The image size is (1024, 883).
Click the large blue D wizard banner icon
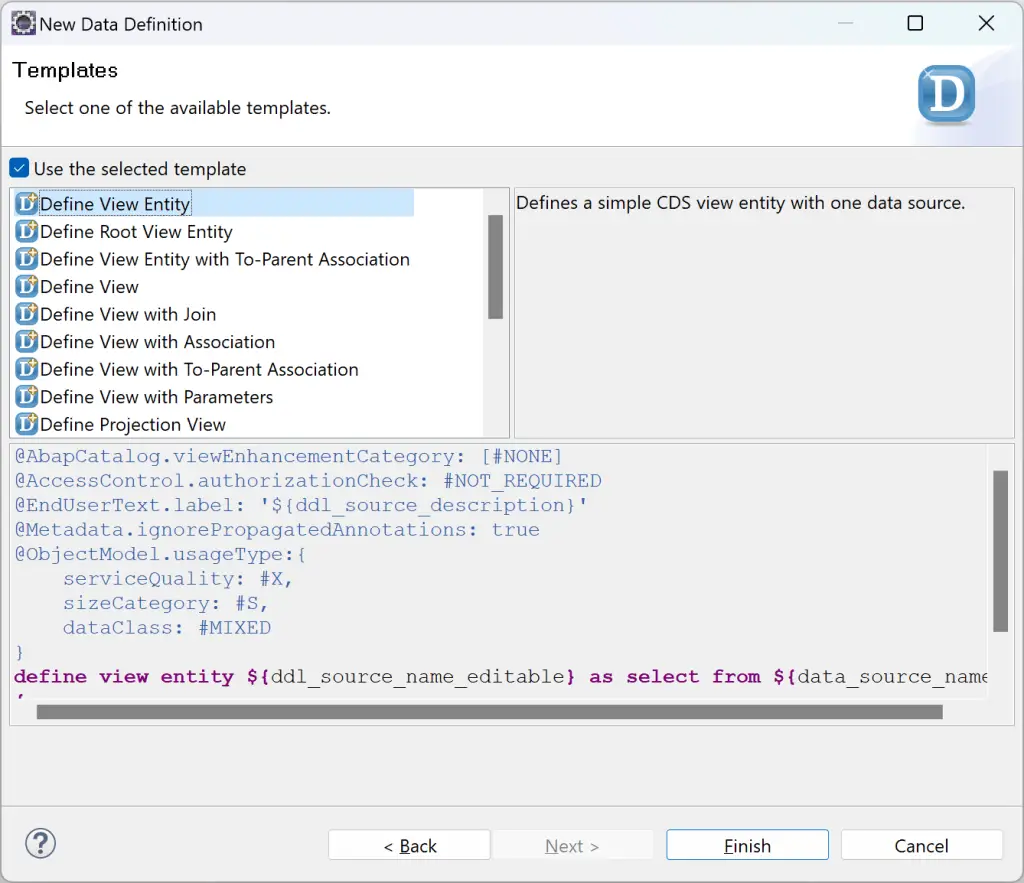(x=946, y=95)
